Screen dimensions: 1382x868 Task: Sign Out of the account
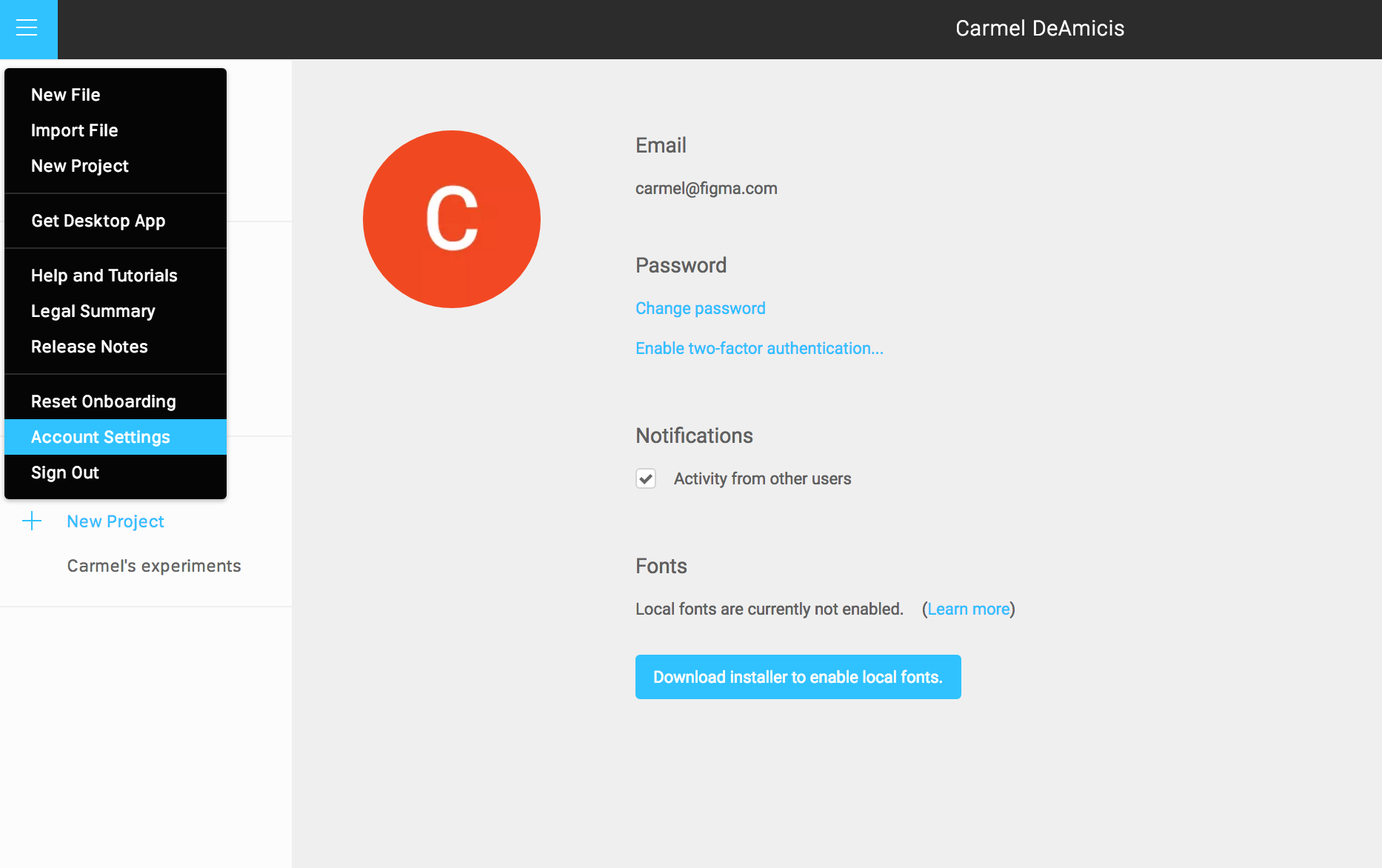point(64,472)
